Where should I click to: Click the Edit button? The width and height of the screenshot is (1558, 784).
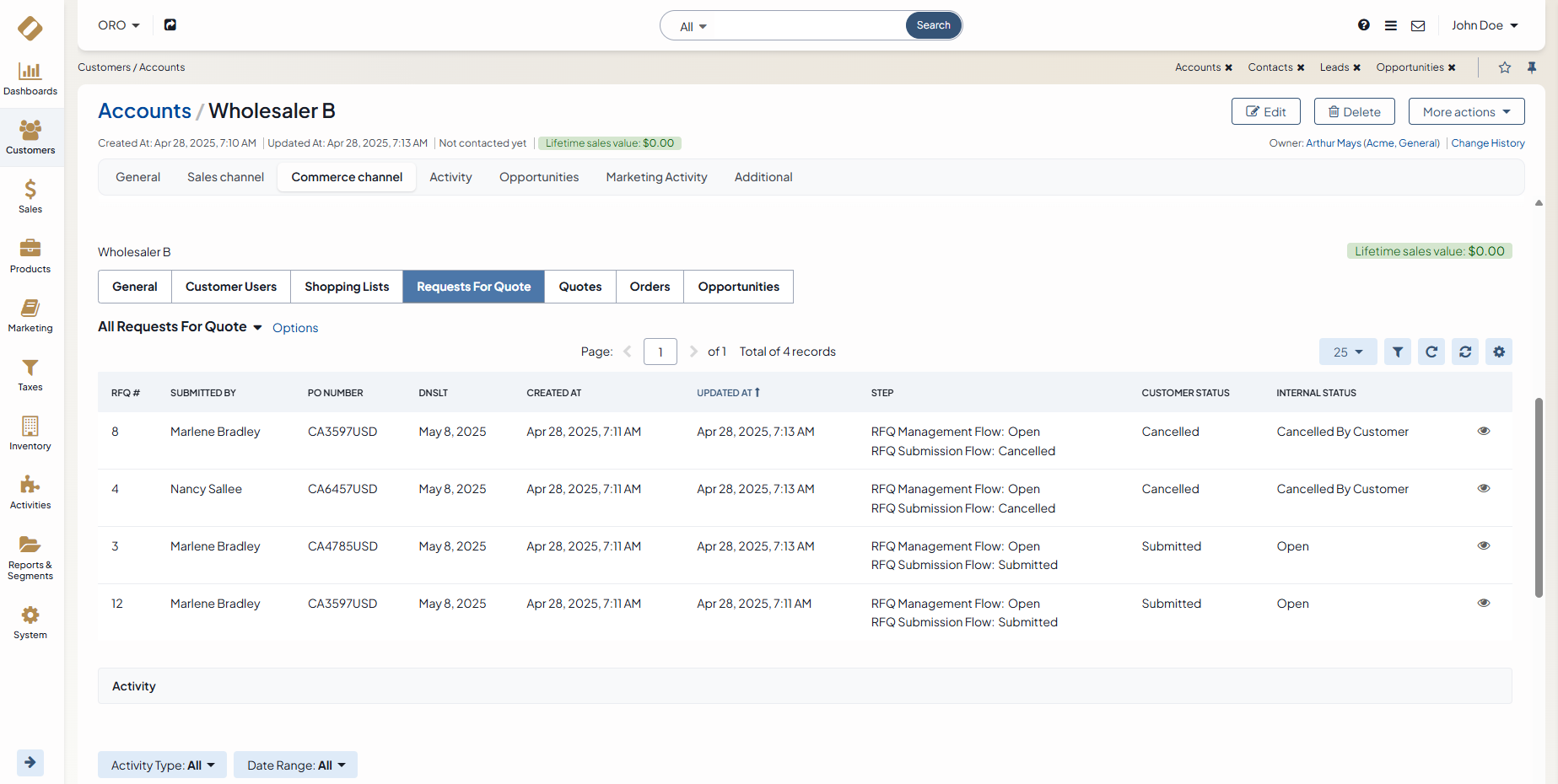pos(1265,112)
